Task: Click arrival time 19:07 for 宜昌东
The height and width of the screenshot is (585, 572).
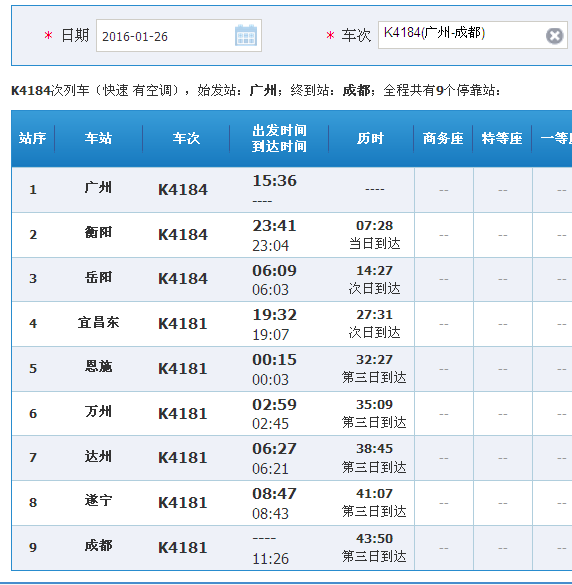Action: (x=271, y=335)
